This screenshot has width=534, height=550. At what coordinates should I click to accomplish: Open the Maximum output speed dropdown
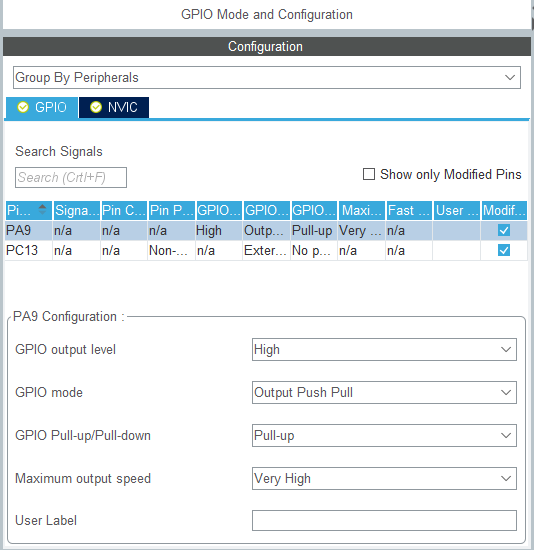[x=384, y=478]
